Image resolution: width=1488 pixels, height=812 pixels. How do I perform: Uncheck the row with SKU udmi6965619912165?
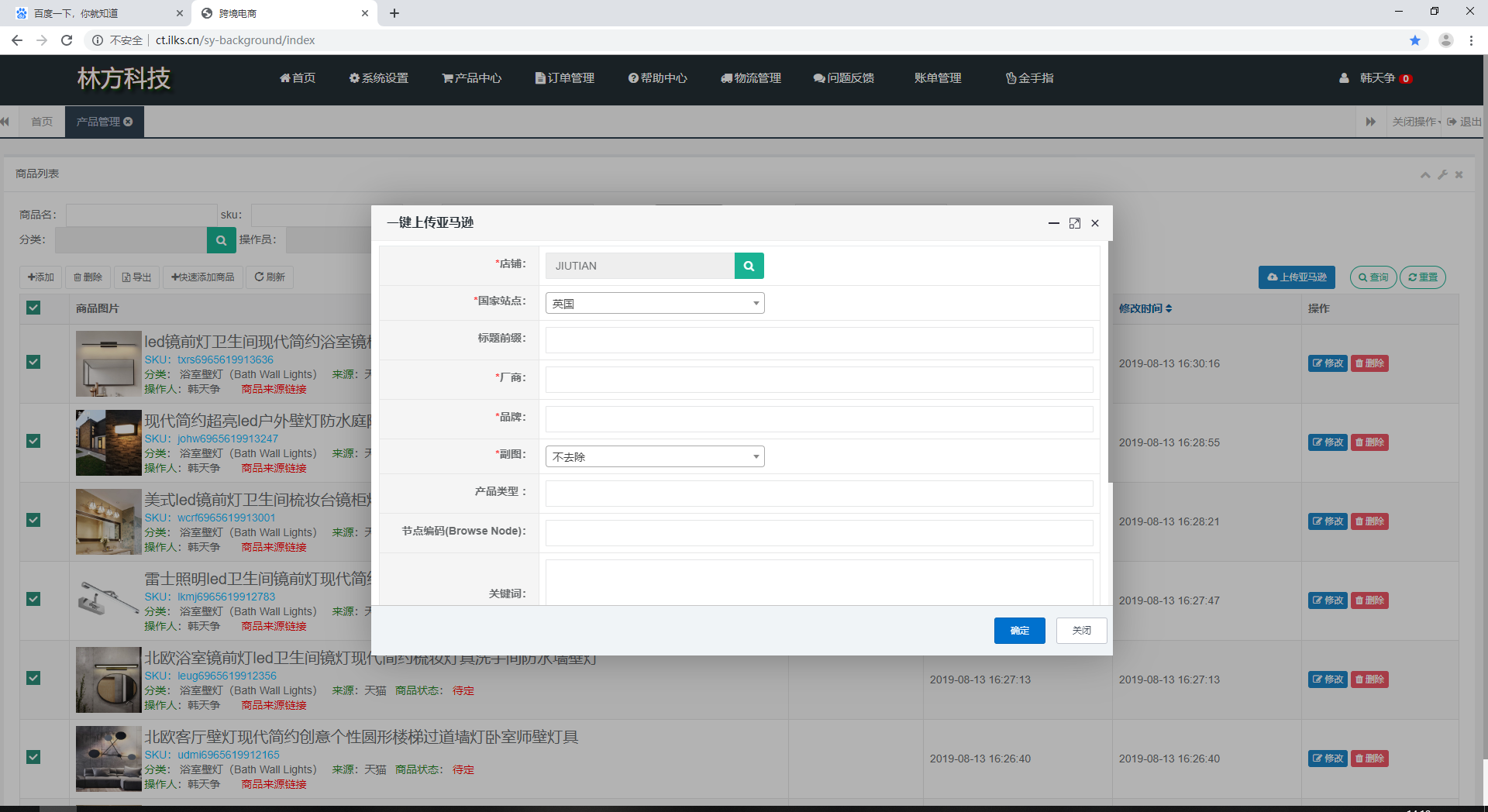coord(33,757)
